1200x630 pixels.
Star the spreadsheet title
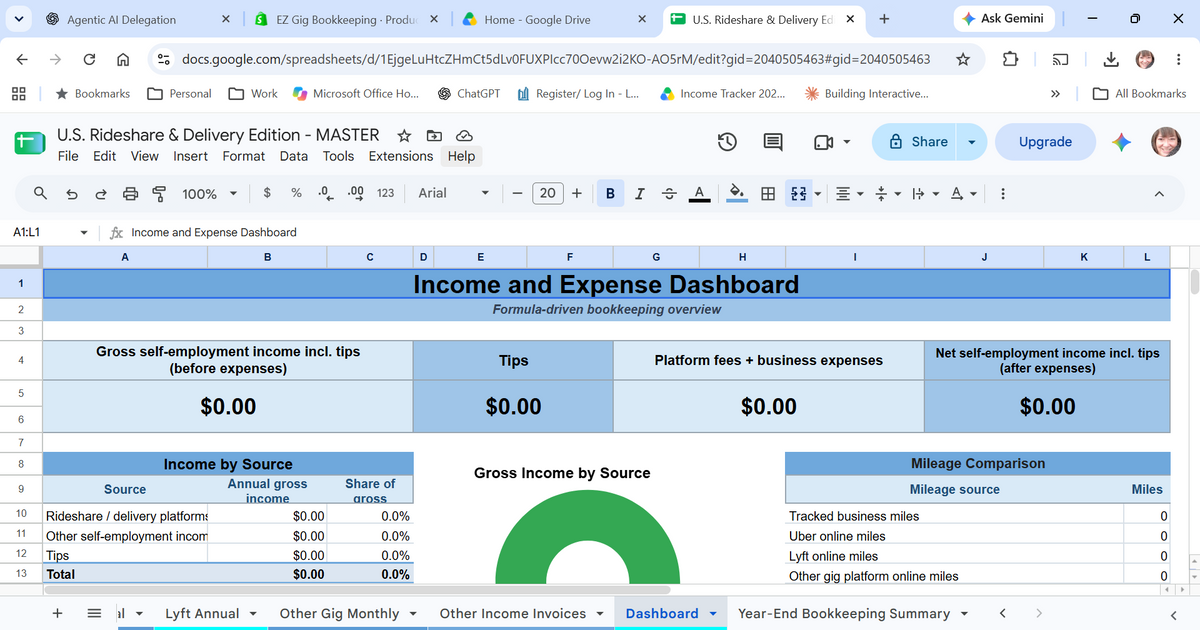point(404,135)
